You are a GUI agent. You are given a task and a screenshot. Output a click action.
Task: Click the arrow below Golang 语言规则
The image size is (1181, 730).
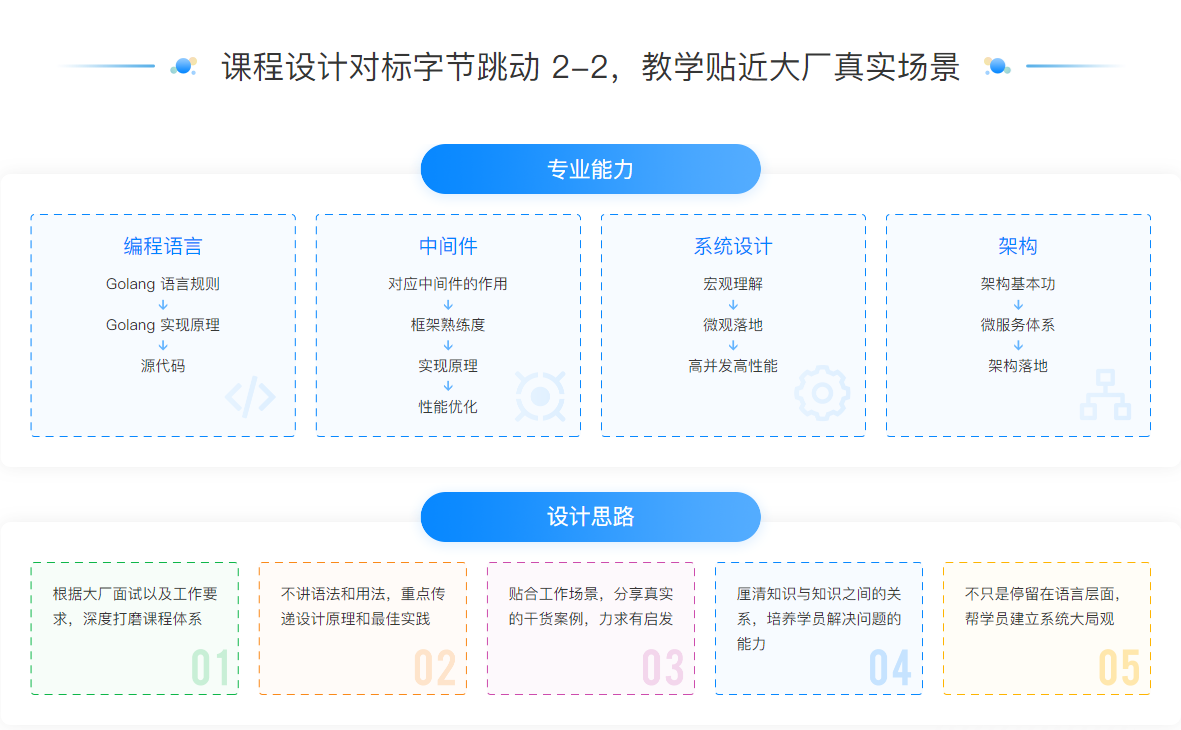tap(163, 304)
